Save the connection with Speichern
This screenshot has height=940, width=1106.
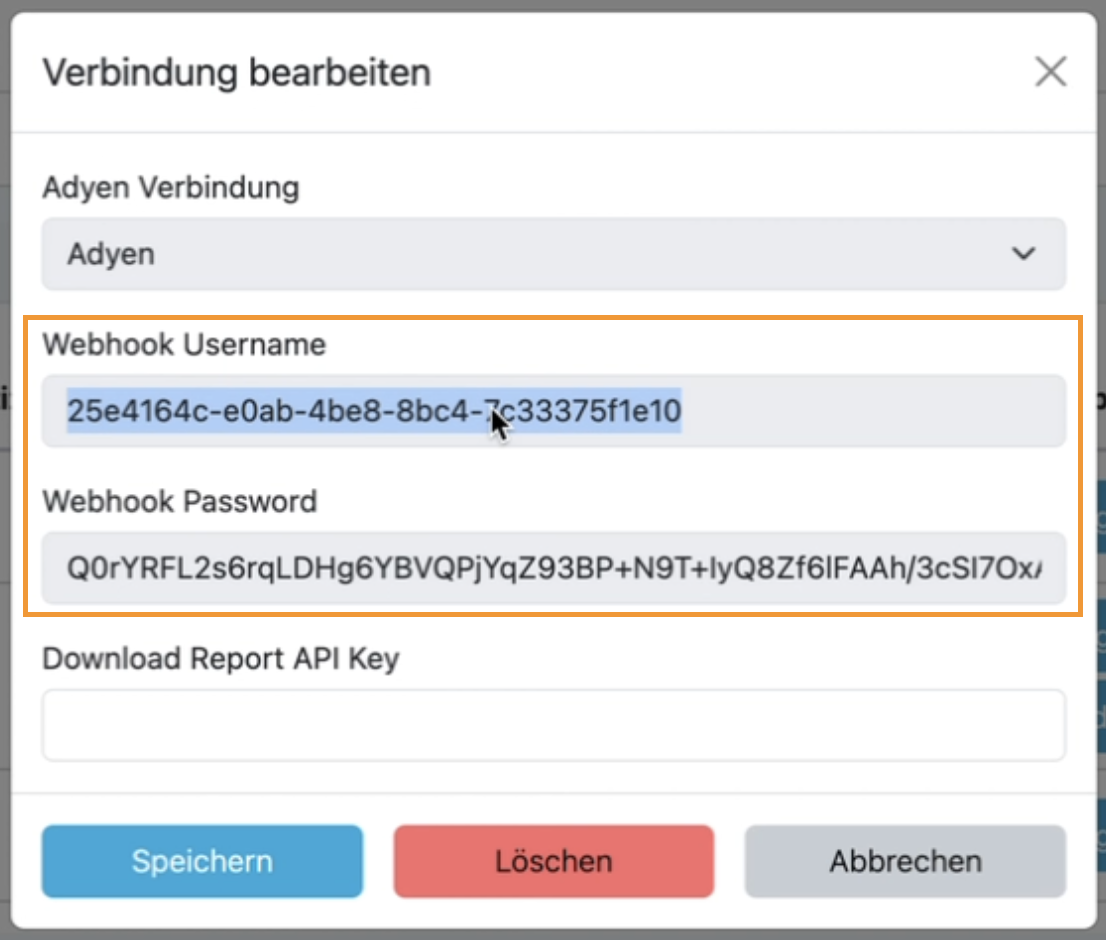click(201, 861)
